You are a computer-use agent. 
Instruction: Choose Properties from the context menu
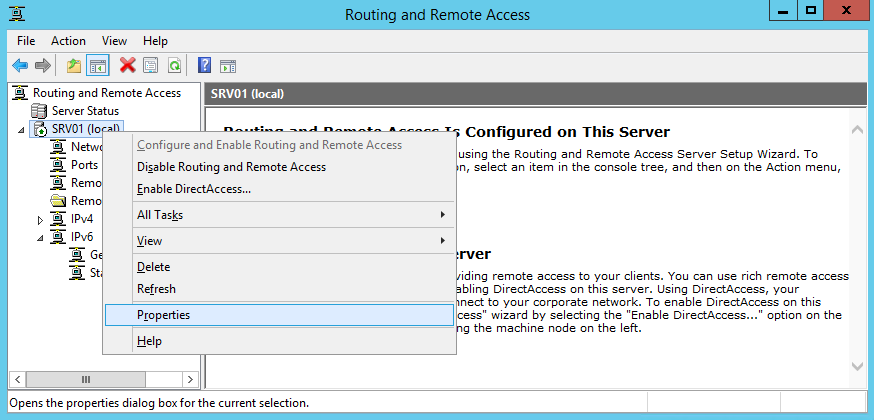[163, 315]
